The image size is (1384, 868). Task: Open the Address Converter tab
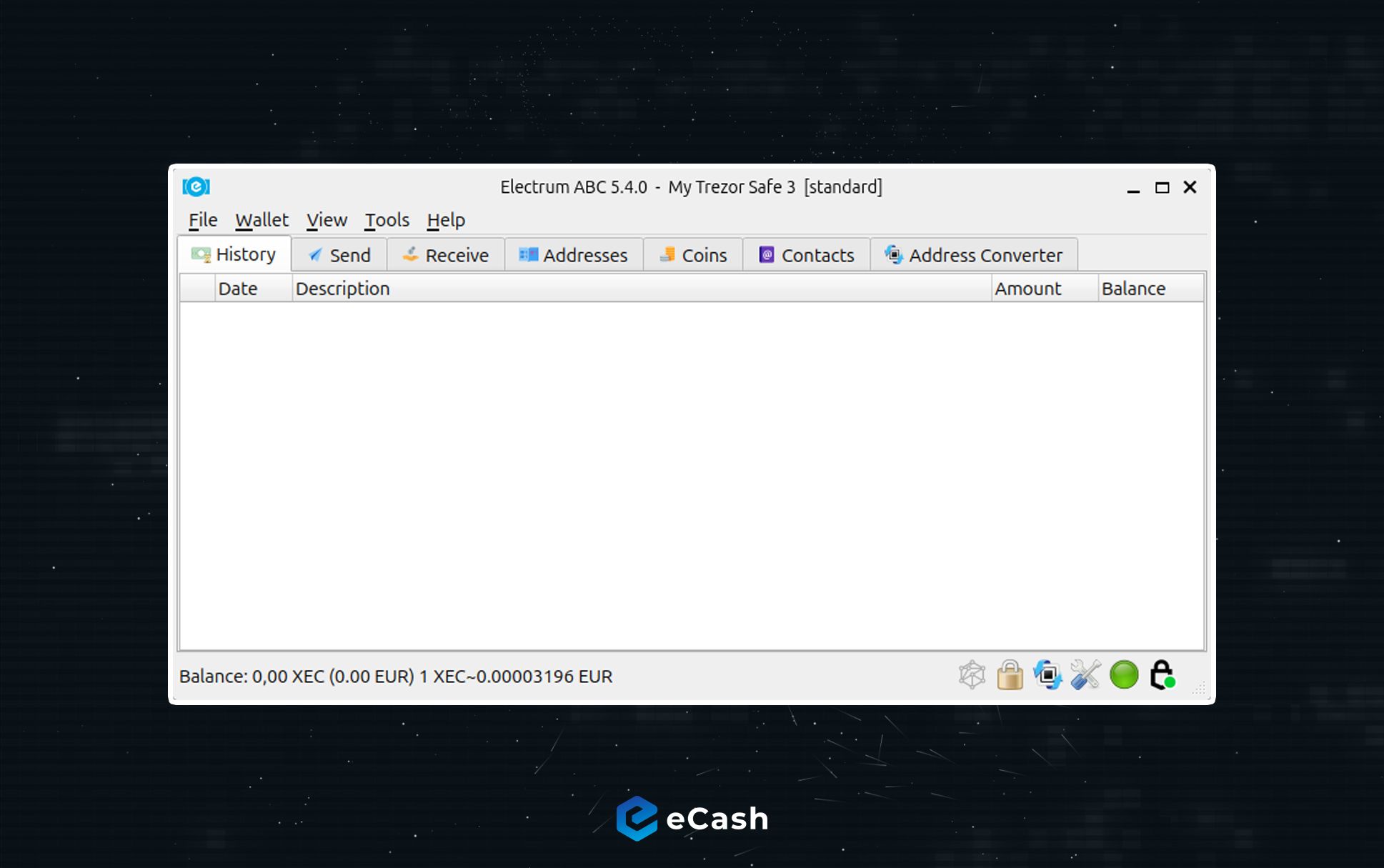974,255
